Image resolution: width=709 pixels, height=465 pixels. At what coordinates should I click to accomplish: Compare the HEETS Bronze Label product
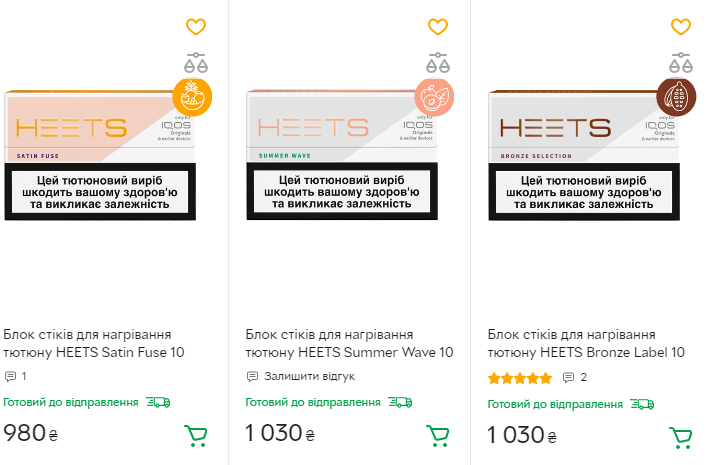click(680, 61)
